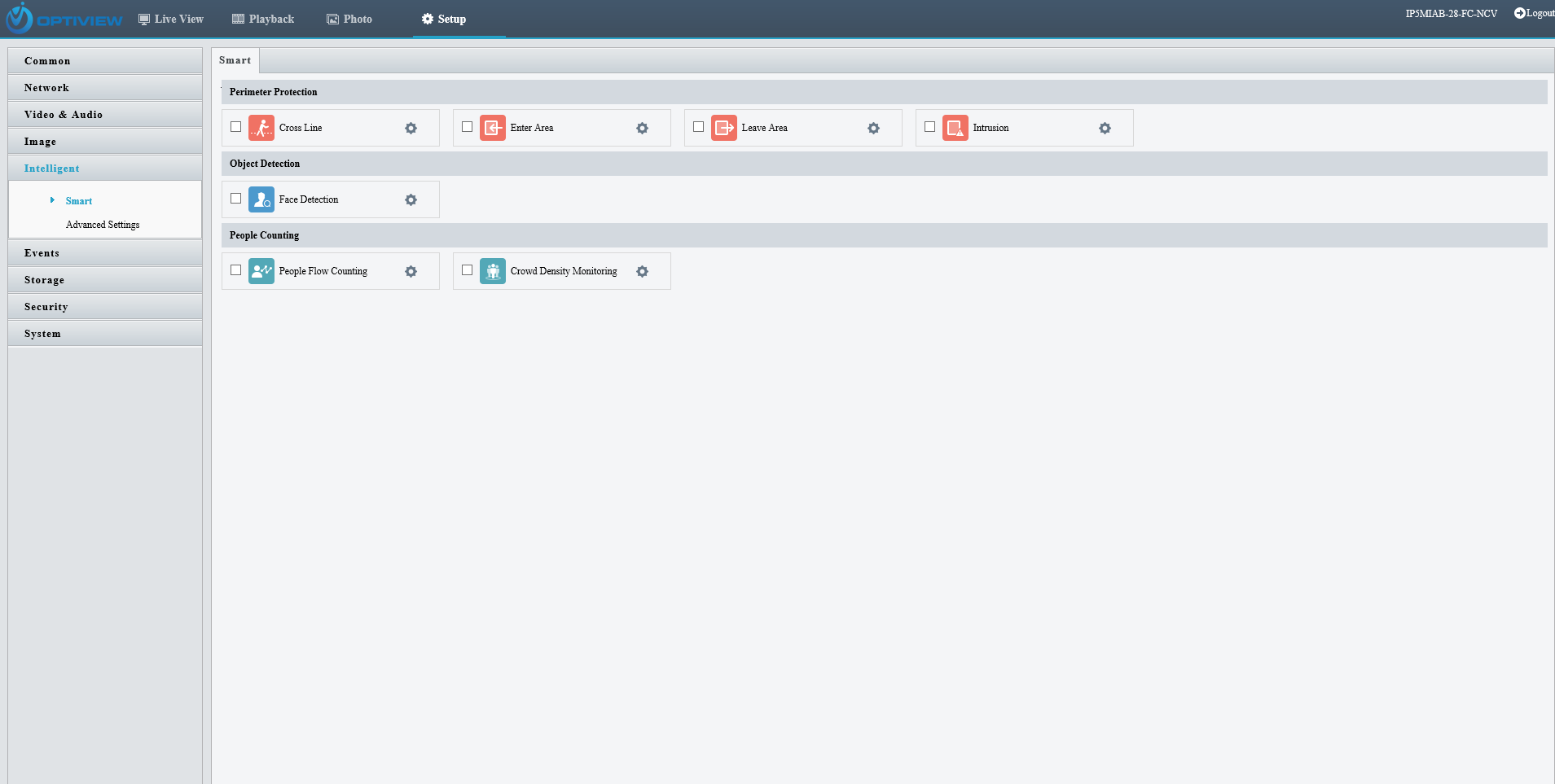
Task: Open settings gear for Cross Line
Action: (x=411, y=129)
